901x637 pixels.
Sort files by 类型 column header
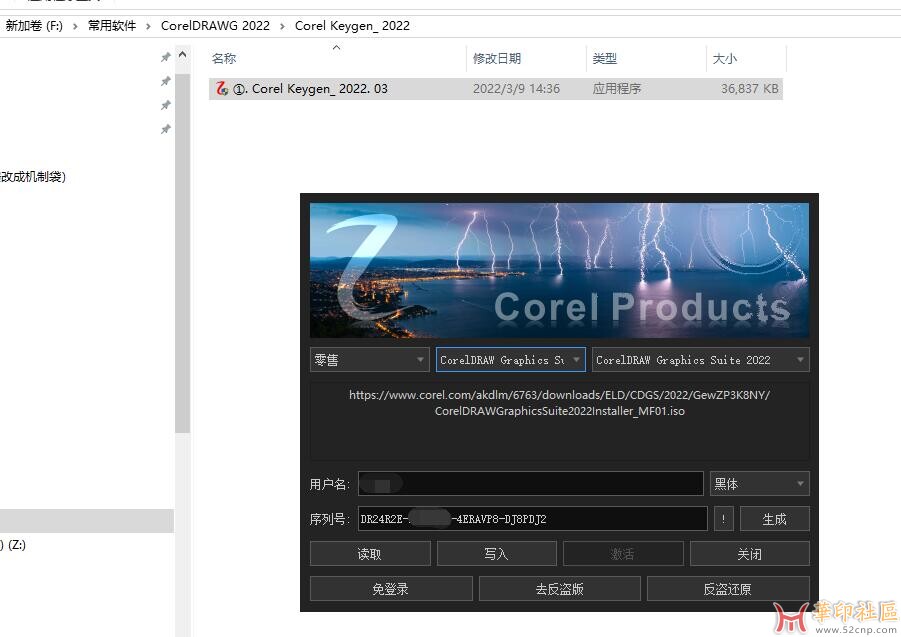[x=604, y=59]
